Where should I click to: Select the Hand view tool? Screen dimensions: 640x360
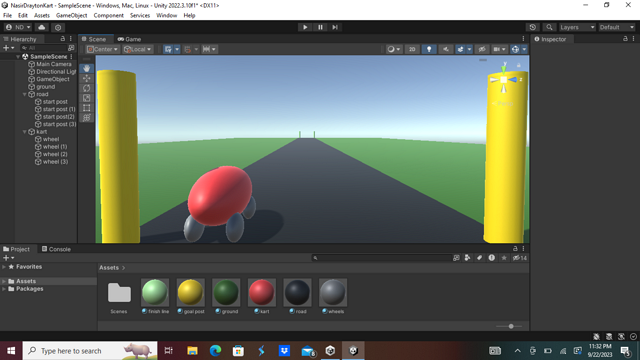87,68
